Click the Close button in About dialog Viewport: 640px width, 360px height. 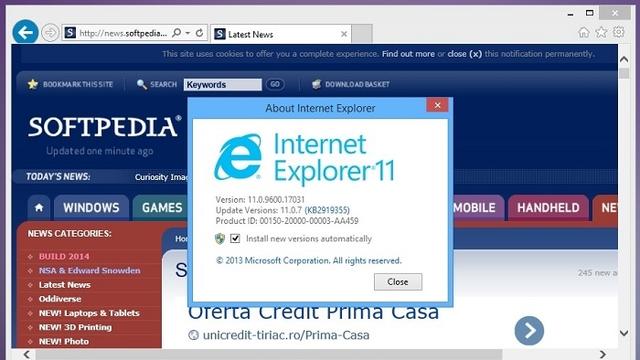[398, 282]
